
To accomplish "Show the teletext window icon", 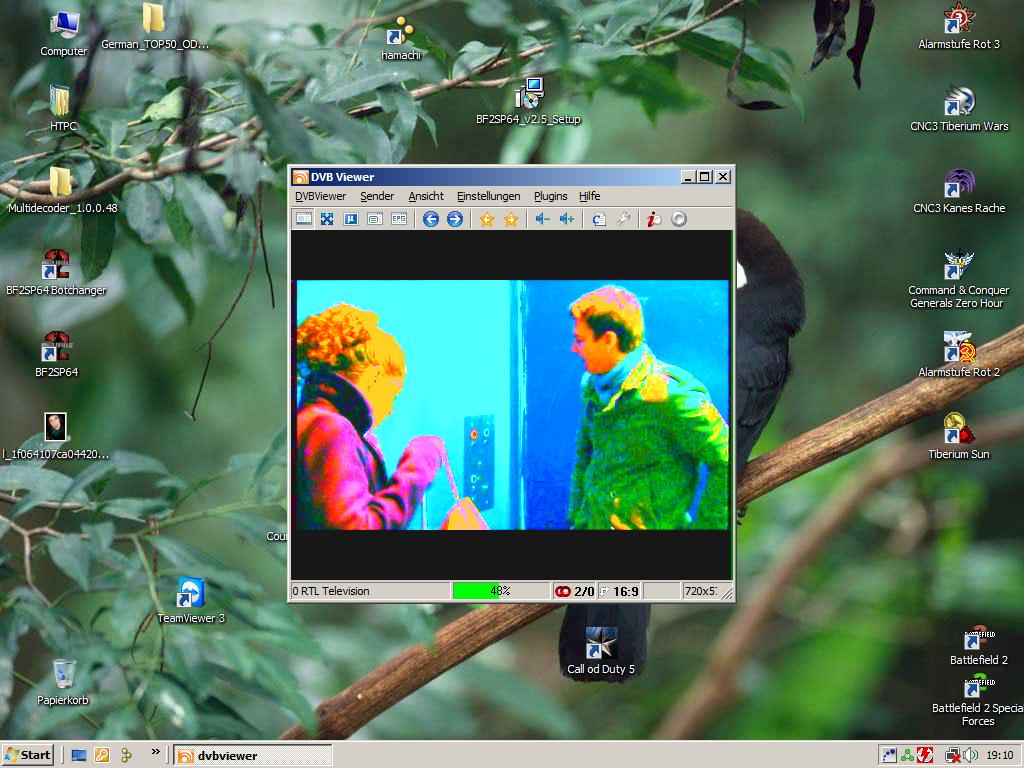I will pos(375,219).
